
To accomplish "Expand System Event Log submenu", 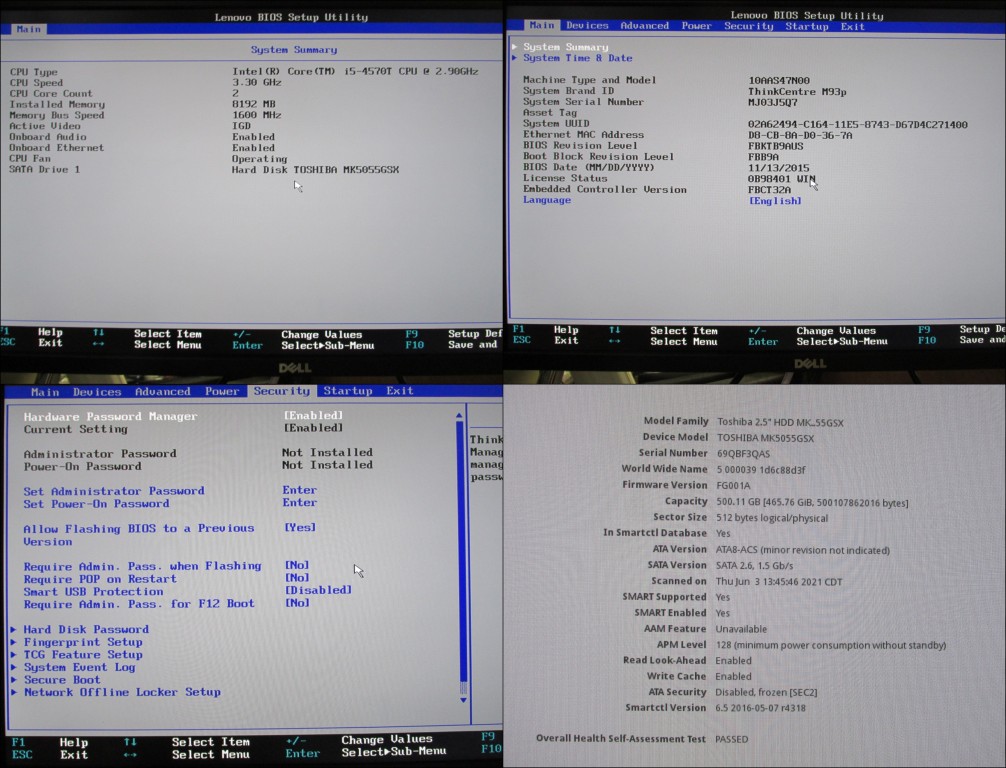I will 80,667.
